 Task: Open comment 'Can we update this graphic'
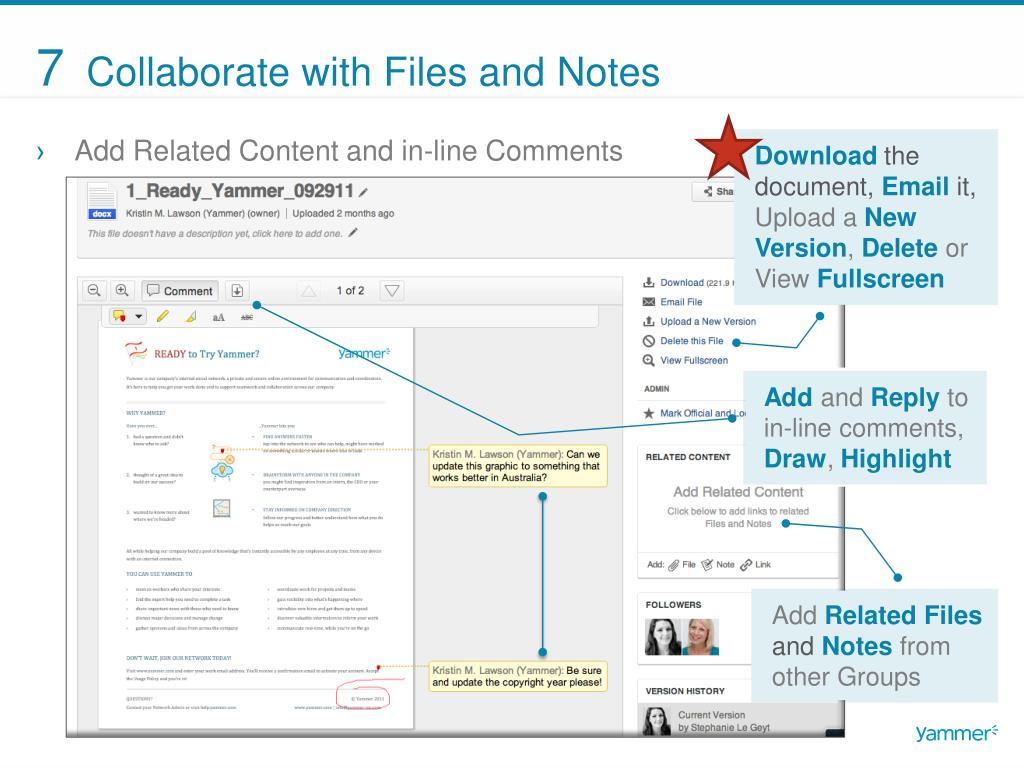[x=518, y=466]
